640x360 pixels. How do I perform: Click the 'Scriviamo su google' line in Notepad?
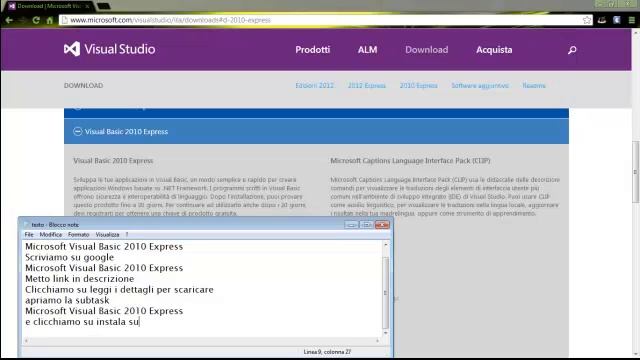point(69,258)
